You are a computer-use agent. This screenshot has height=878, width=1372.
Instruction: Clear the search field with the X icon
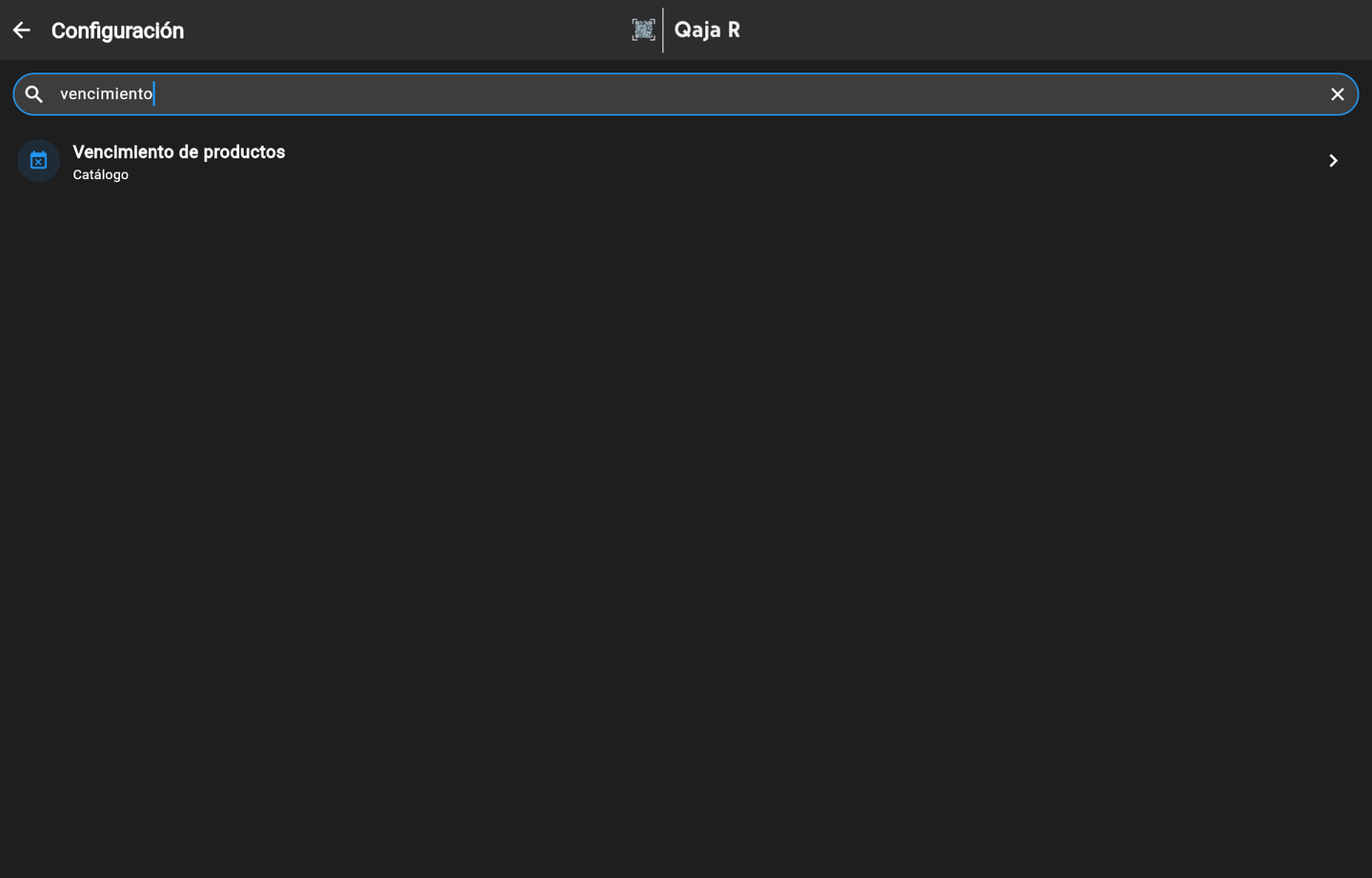1338,94
